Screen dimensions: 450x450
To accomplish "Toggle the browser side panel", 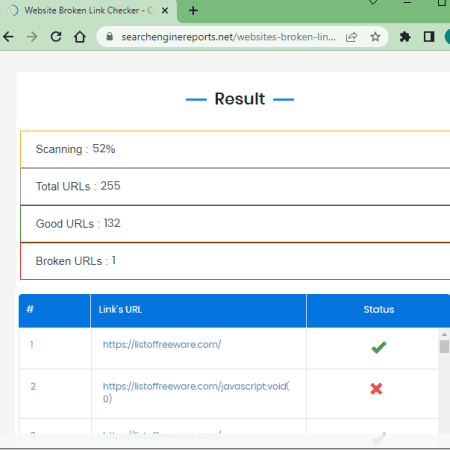I will (429, 37).
